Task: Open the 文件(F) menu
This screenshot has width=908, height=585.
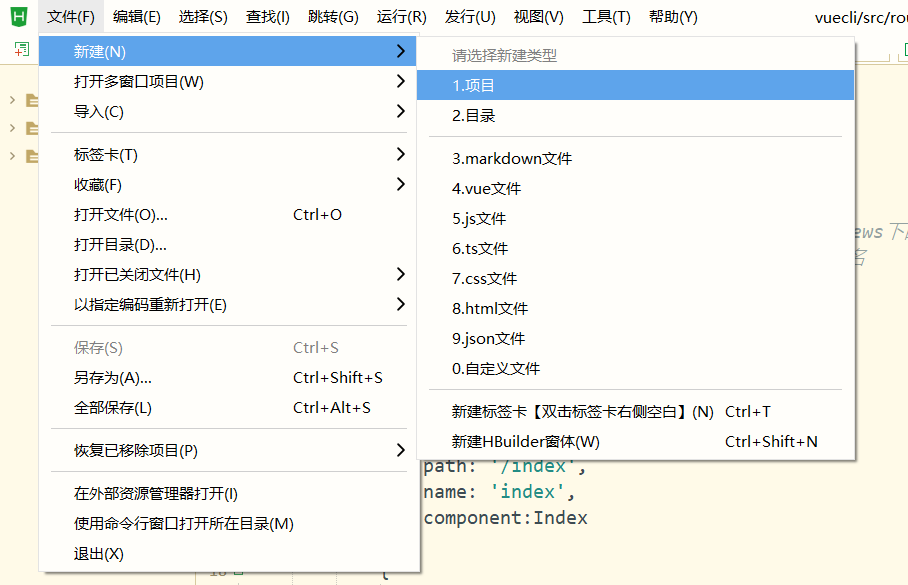Action: coord(71,17)
